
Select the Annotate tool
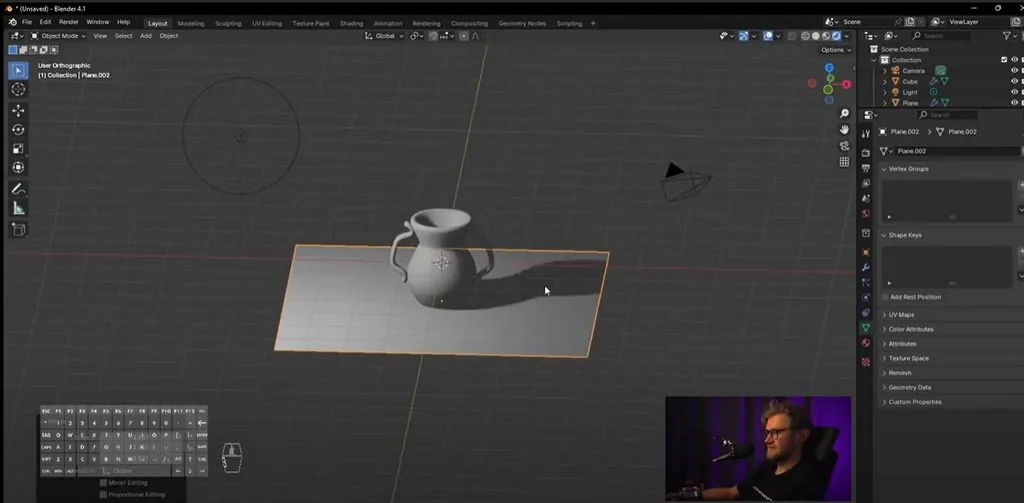click(x=18, y=190)
